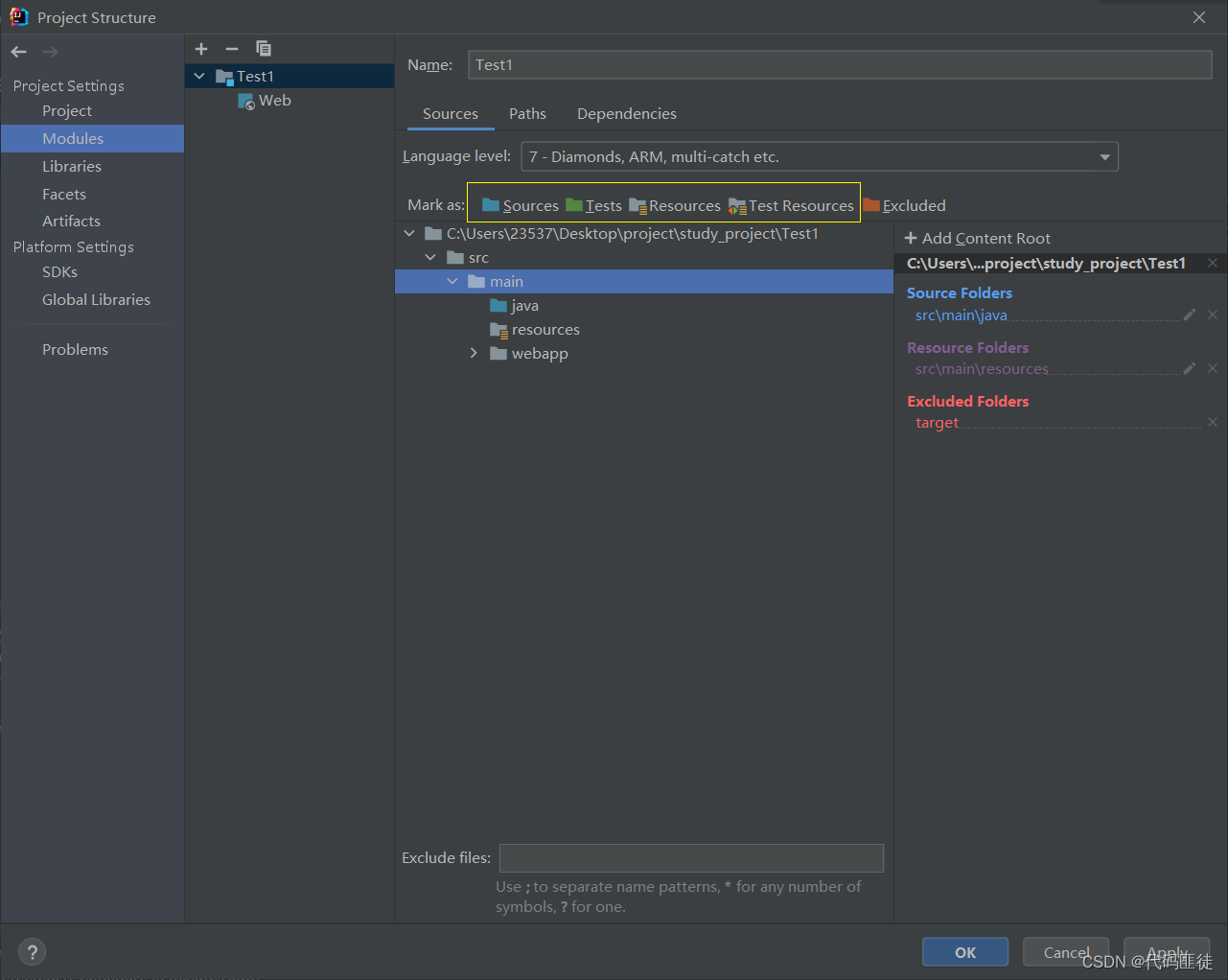Click the src\main\resources path
The image size is (1228, 980).
coord(982,368)
